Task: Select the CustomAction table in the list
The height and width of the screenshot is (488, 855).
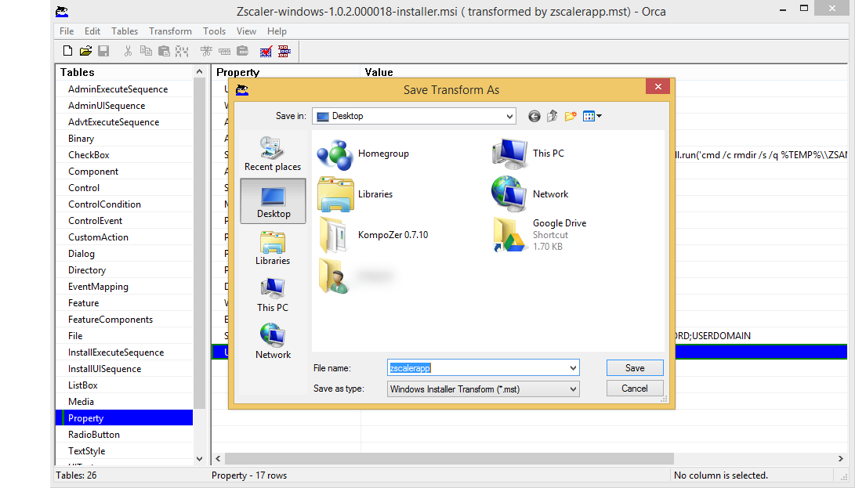Action: [98, 237]
